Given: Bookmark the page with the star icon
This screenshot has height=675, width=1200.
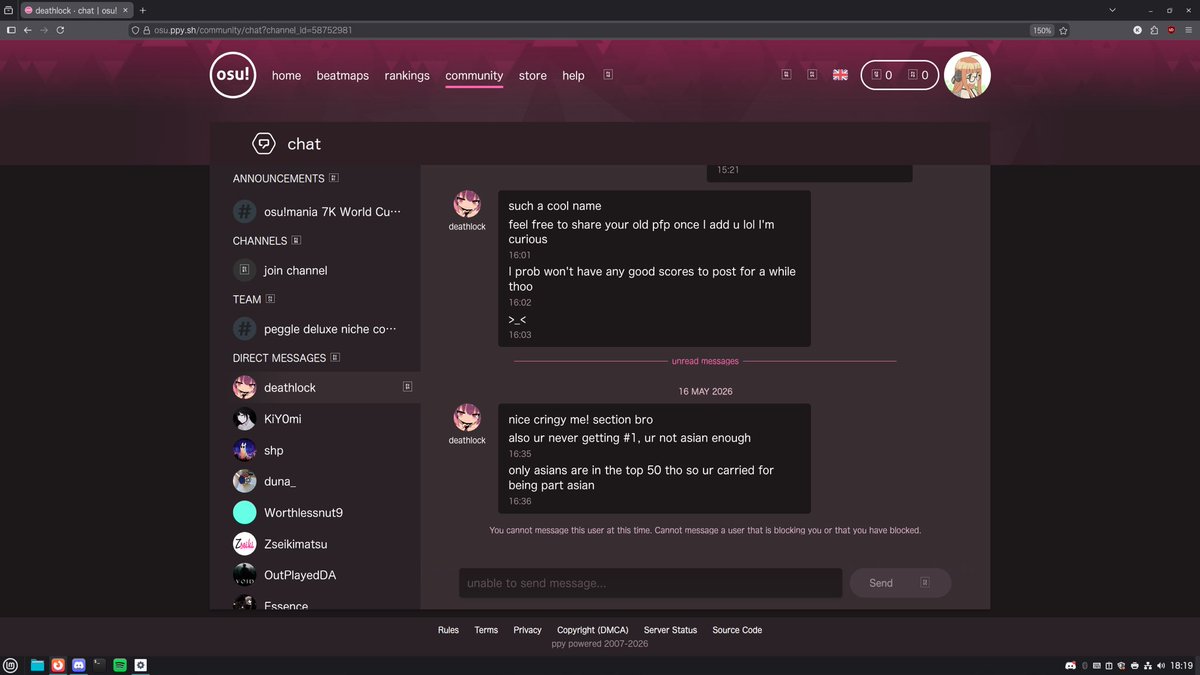Looking at the screenshot, I should tap(1063, 30).
